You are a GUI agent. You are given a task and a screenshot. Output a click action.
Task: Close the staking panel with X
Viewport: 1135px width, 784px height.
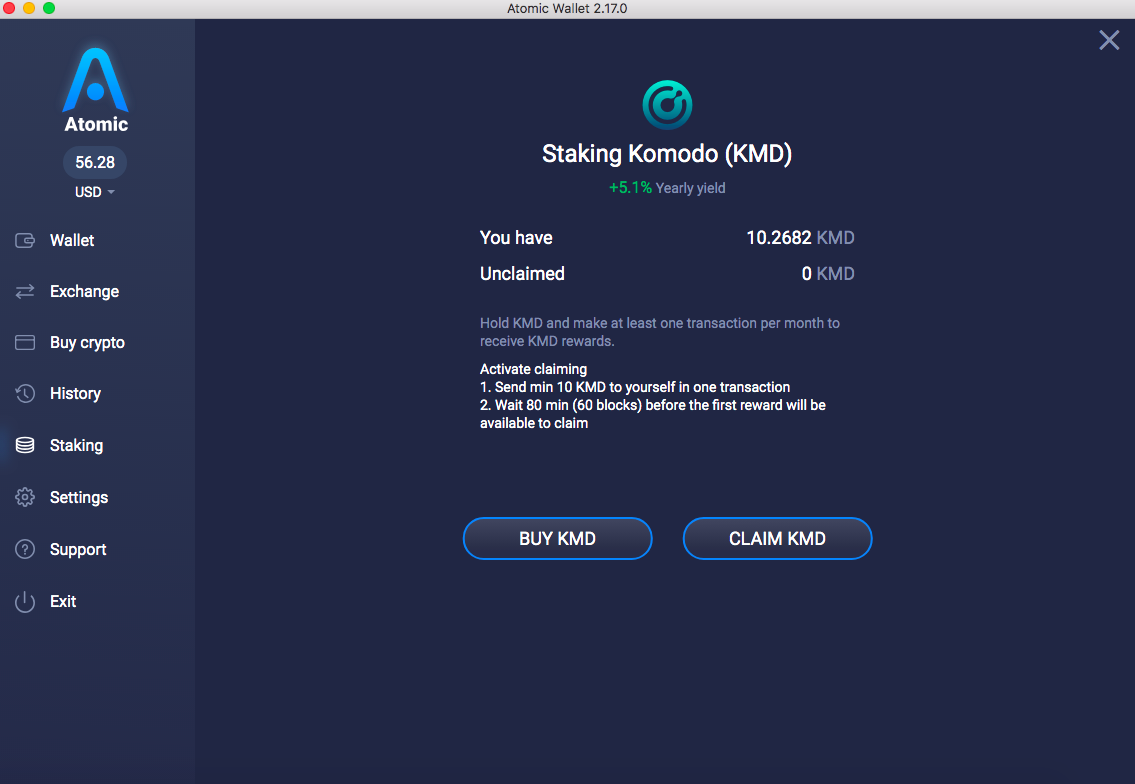[1109, 40]
